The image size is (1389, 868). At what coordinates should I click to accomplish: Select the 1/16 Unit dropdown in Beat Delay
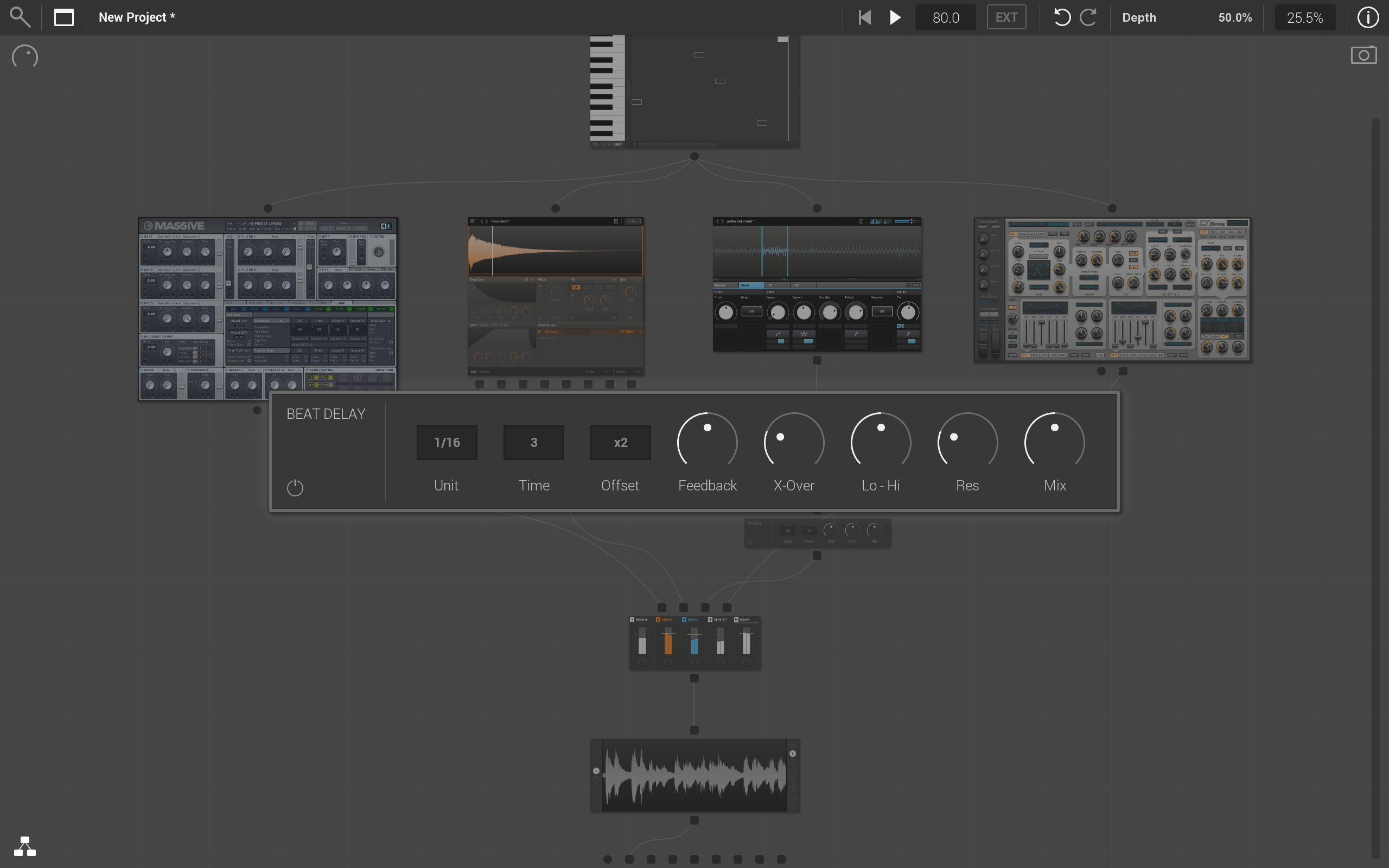(x=446, y=442)
